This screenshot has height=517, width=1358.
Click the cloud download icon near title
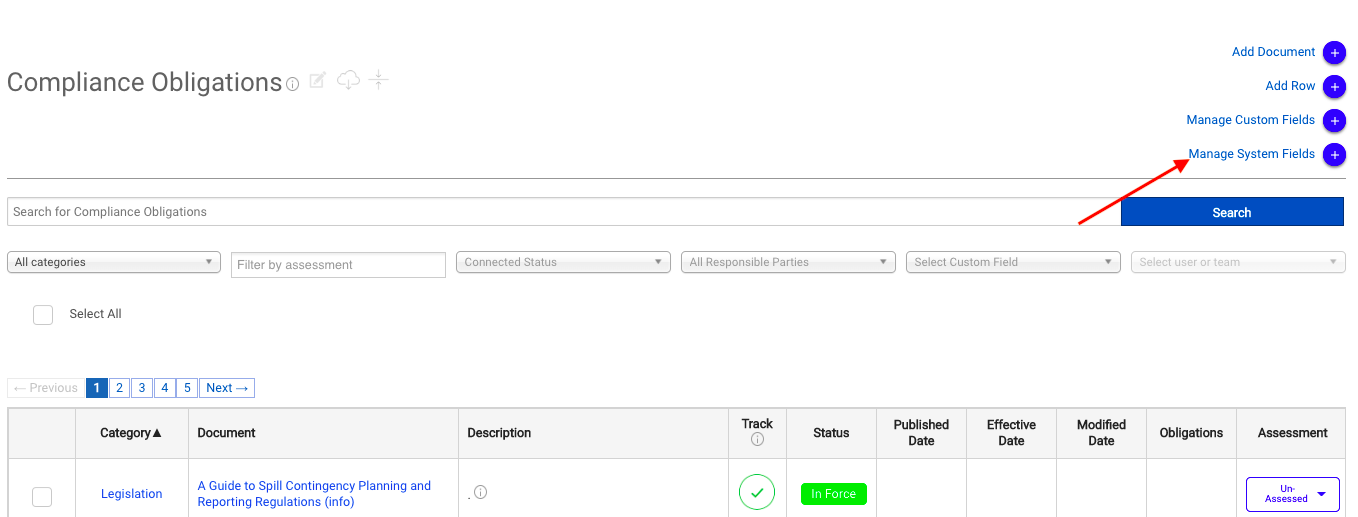[348, 80]
